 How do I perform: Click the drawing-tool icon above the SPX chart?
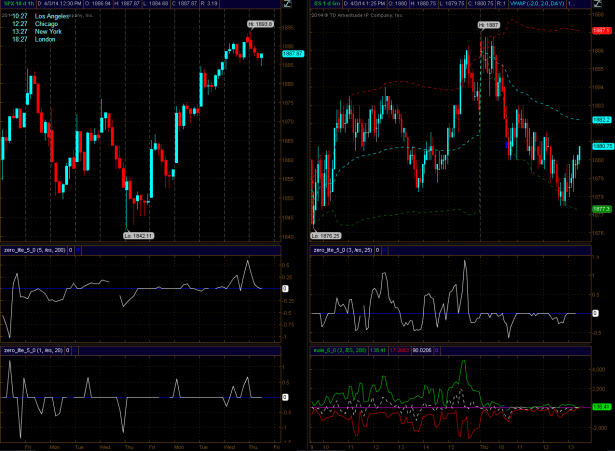tap(287, 4)
